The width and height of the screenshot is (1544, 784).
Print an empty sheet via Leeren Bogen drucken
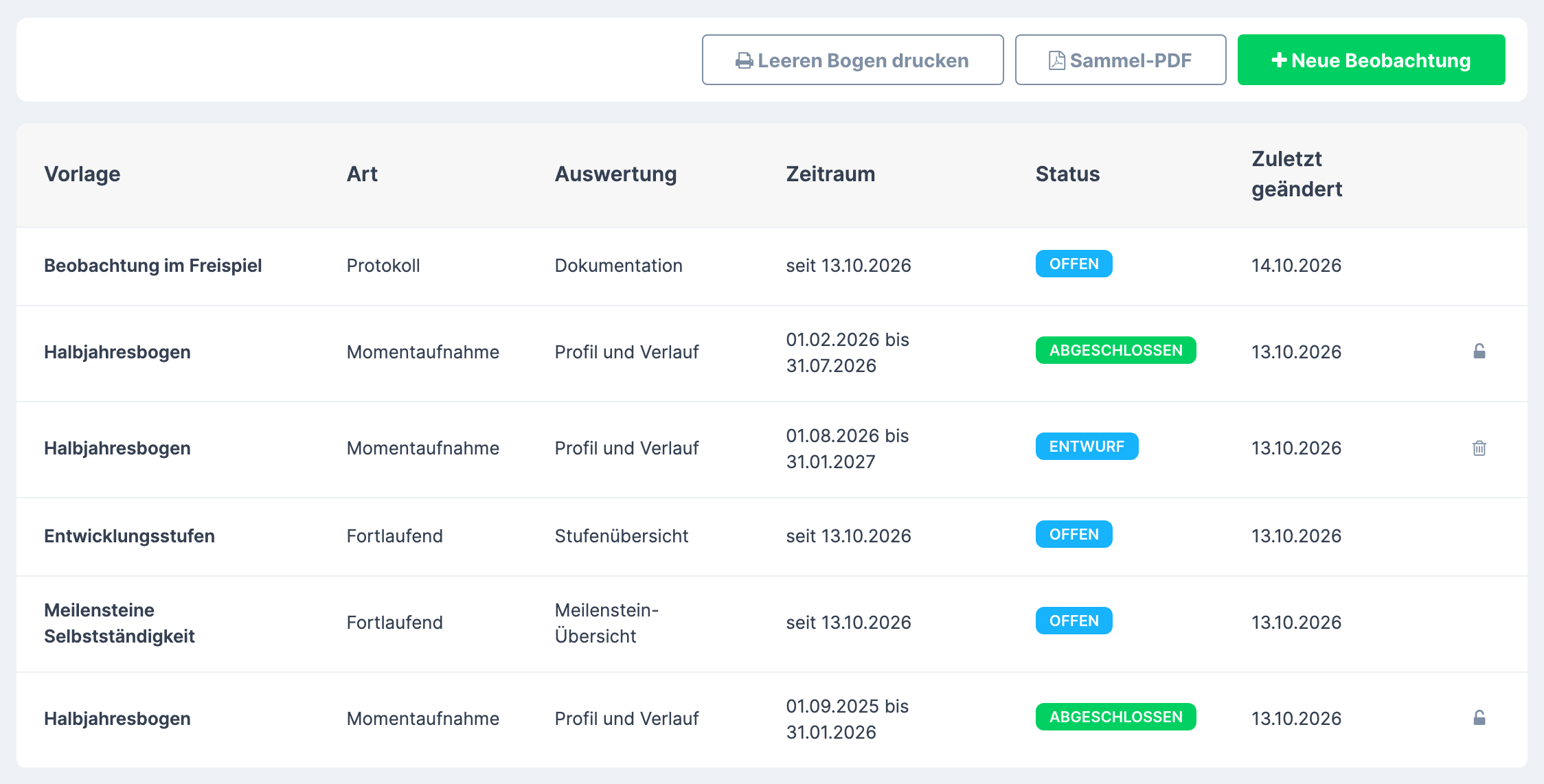point(852,60)
